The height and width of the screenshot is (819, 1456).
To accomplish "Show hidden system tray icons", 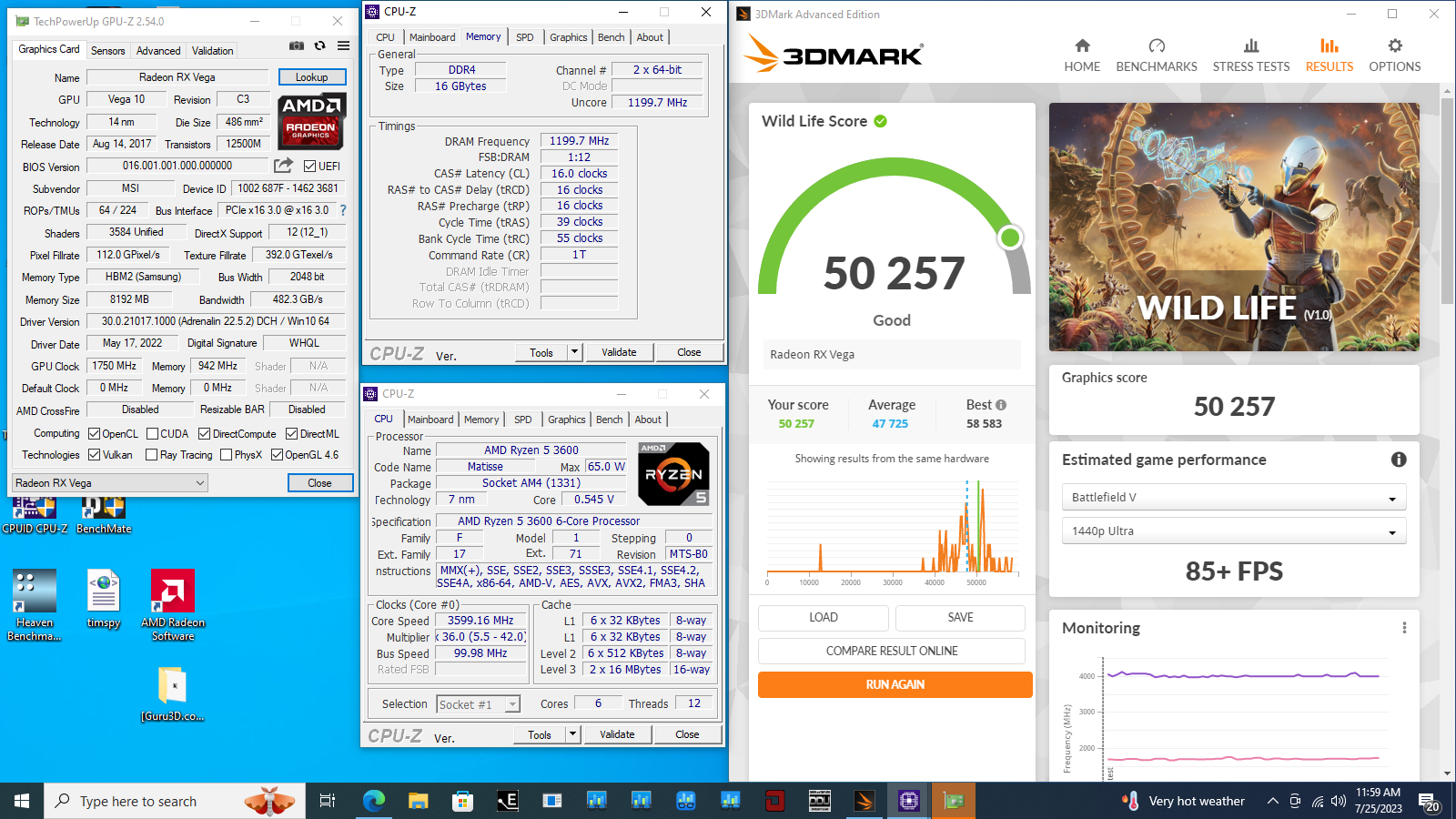I will (x=1272, y=801).
